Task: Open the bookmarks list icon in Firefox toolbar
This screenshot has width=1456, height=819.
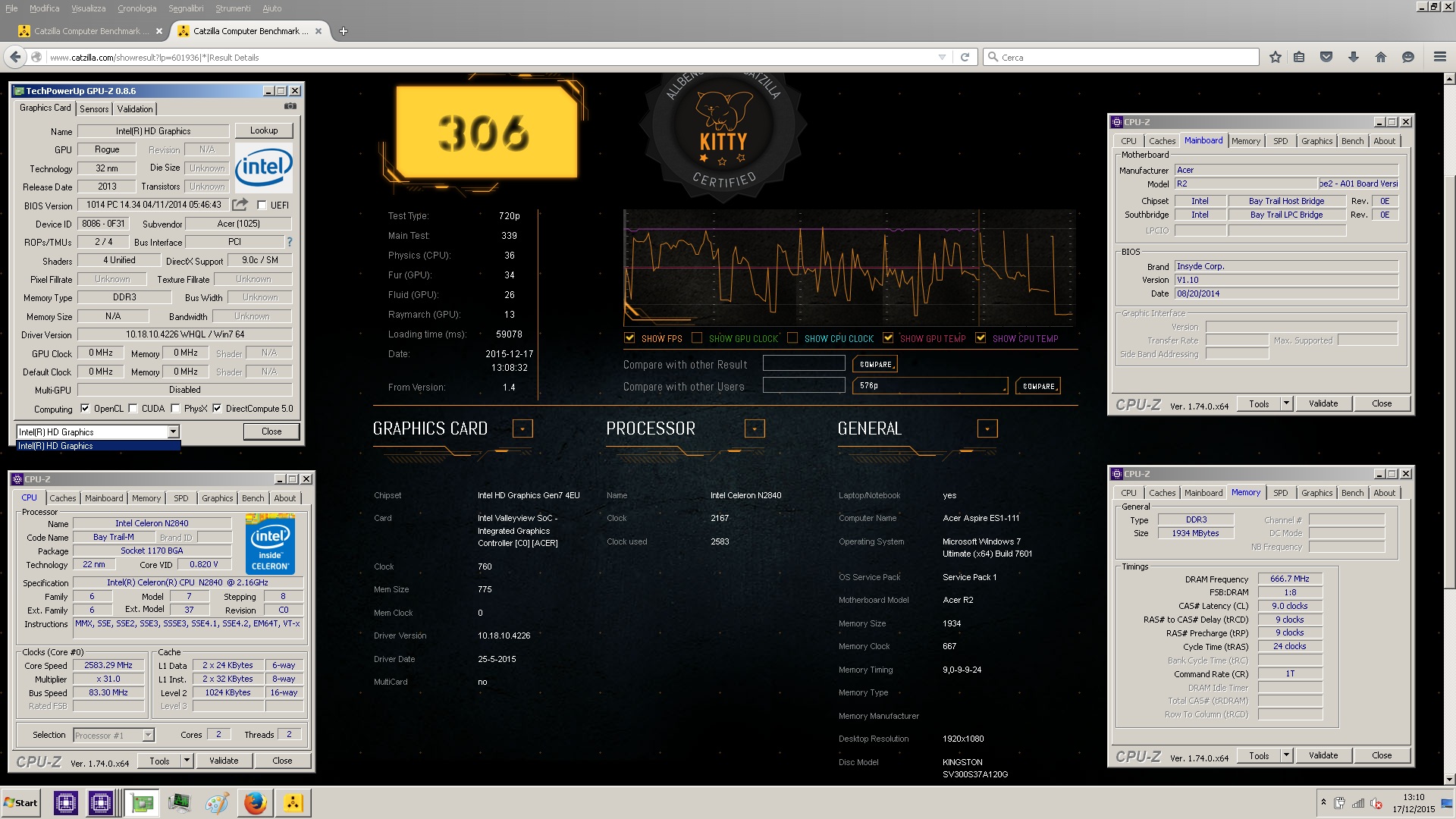Action: pyautogui.click(x=1299, y=57)
